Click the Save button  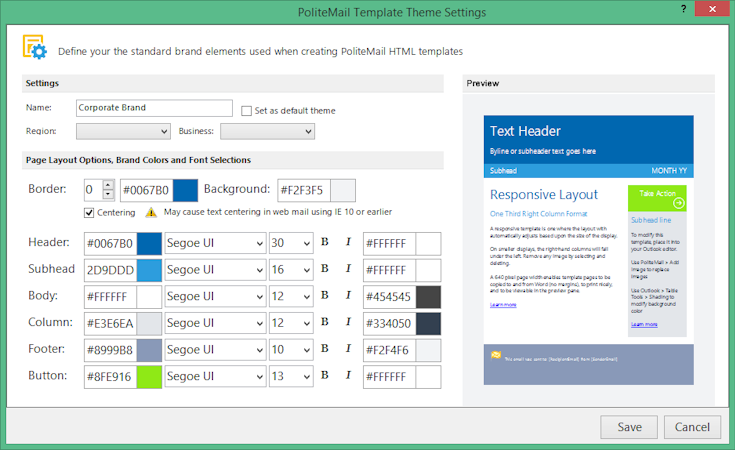pyautogui.click(x=629, y=427)
